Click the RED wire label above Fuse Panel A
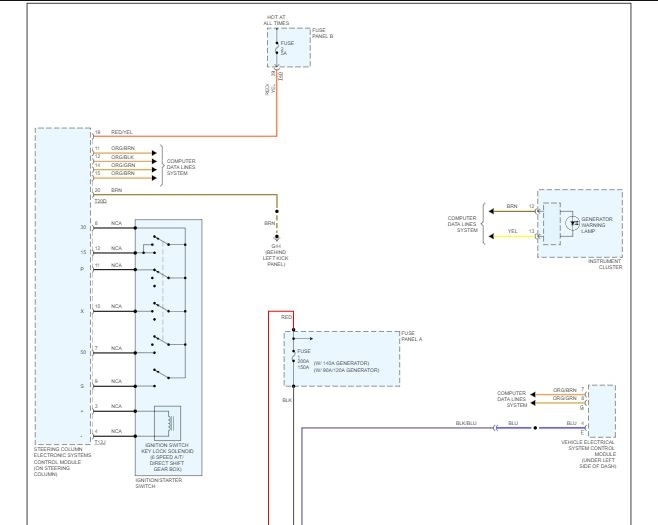Image resolution: width=658 pixels, height=525 pixels. click(x=287, y=317)
